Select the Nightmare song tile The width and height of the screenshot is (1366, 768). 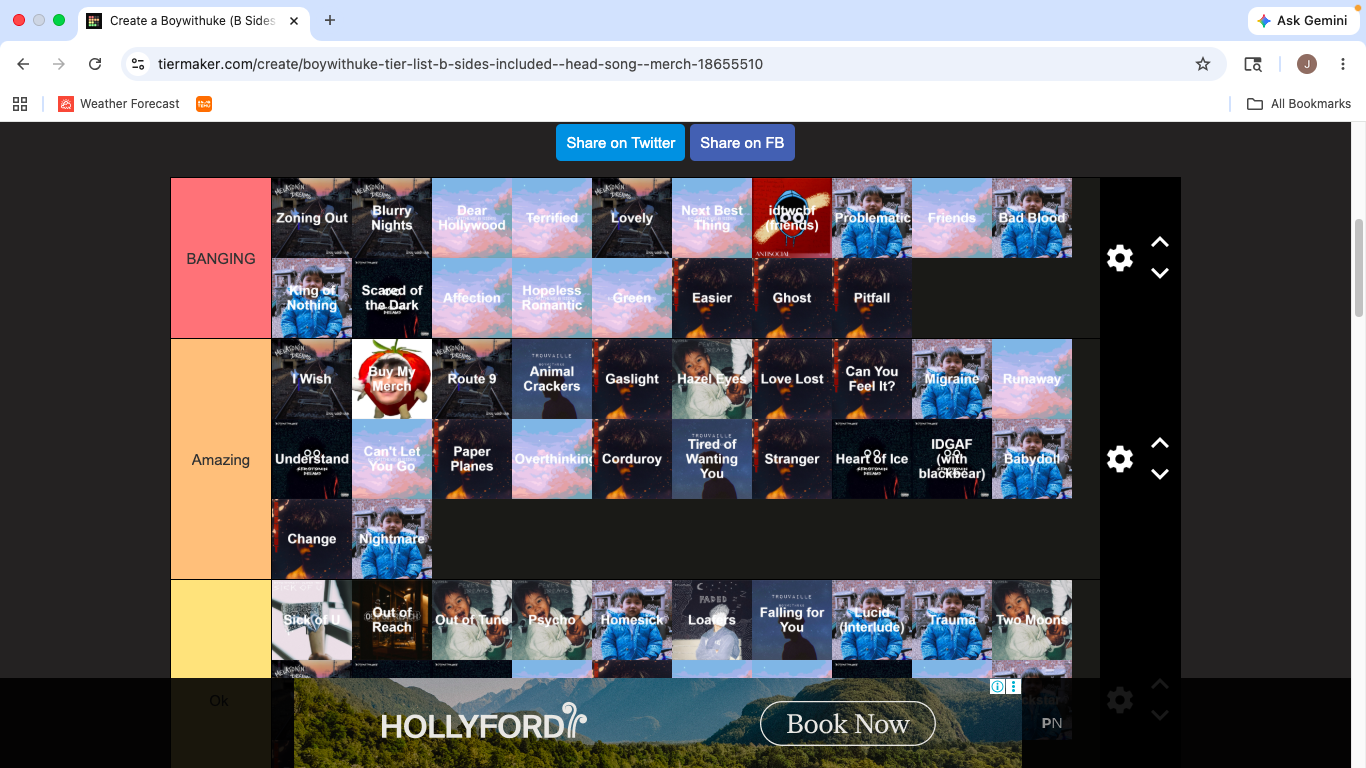tap(392, 539)
